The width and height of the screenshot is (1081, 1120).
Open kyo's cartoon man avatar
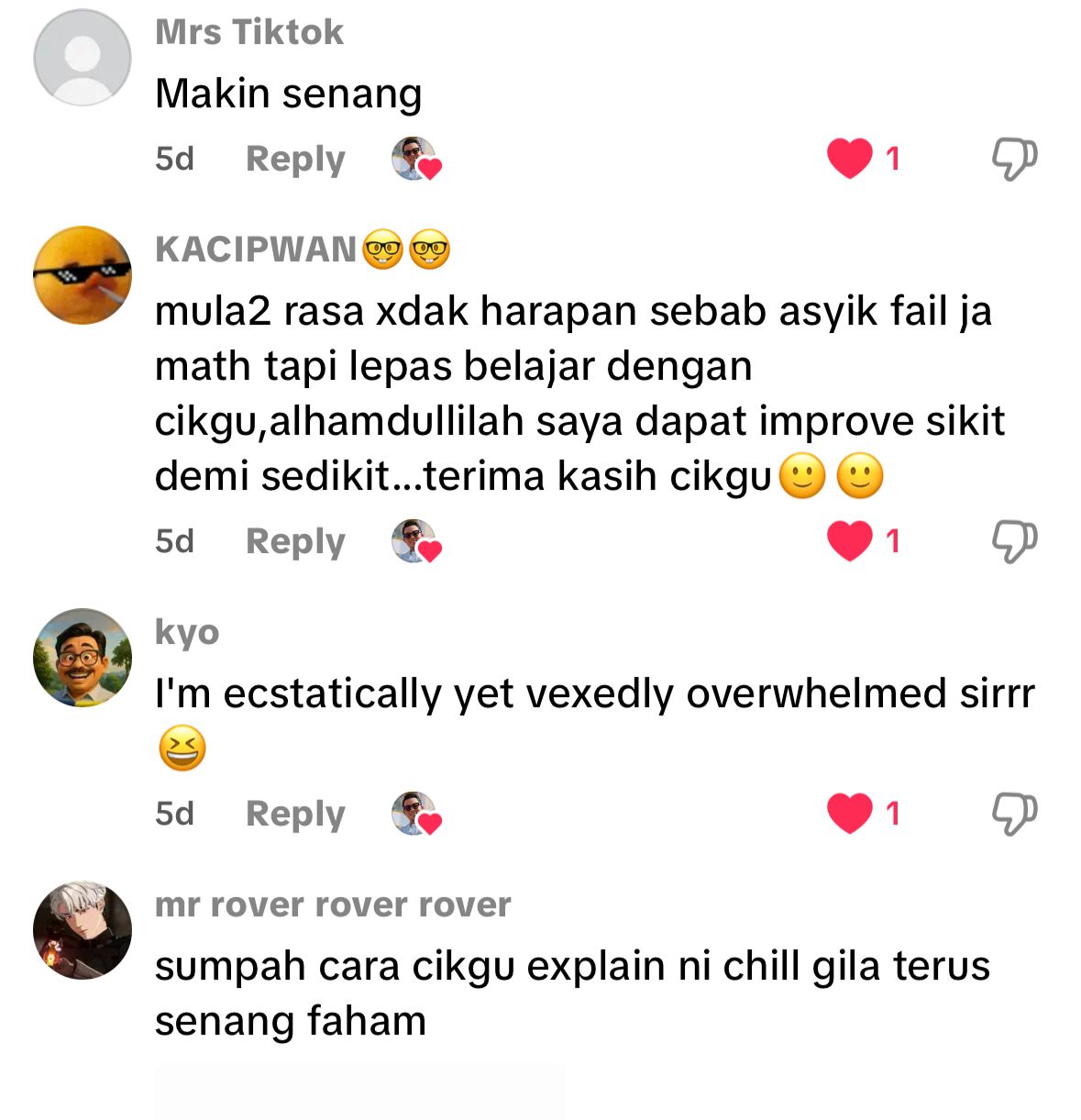tap(83, 658)
